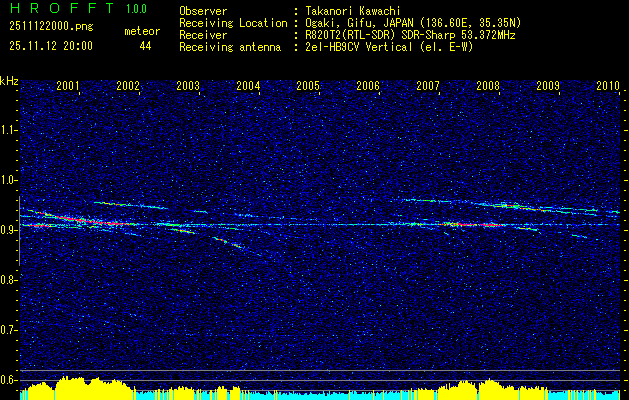Image resolution: width=629 pixels, height=400 pixels.
Task: Click the Receiving Location line
Action: click(x=350, y=23)
